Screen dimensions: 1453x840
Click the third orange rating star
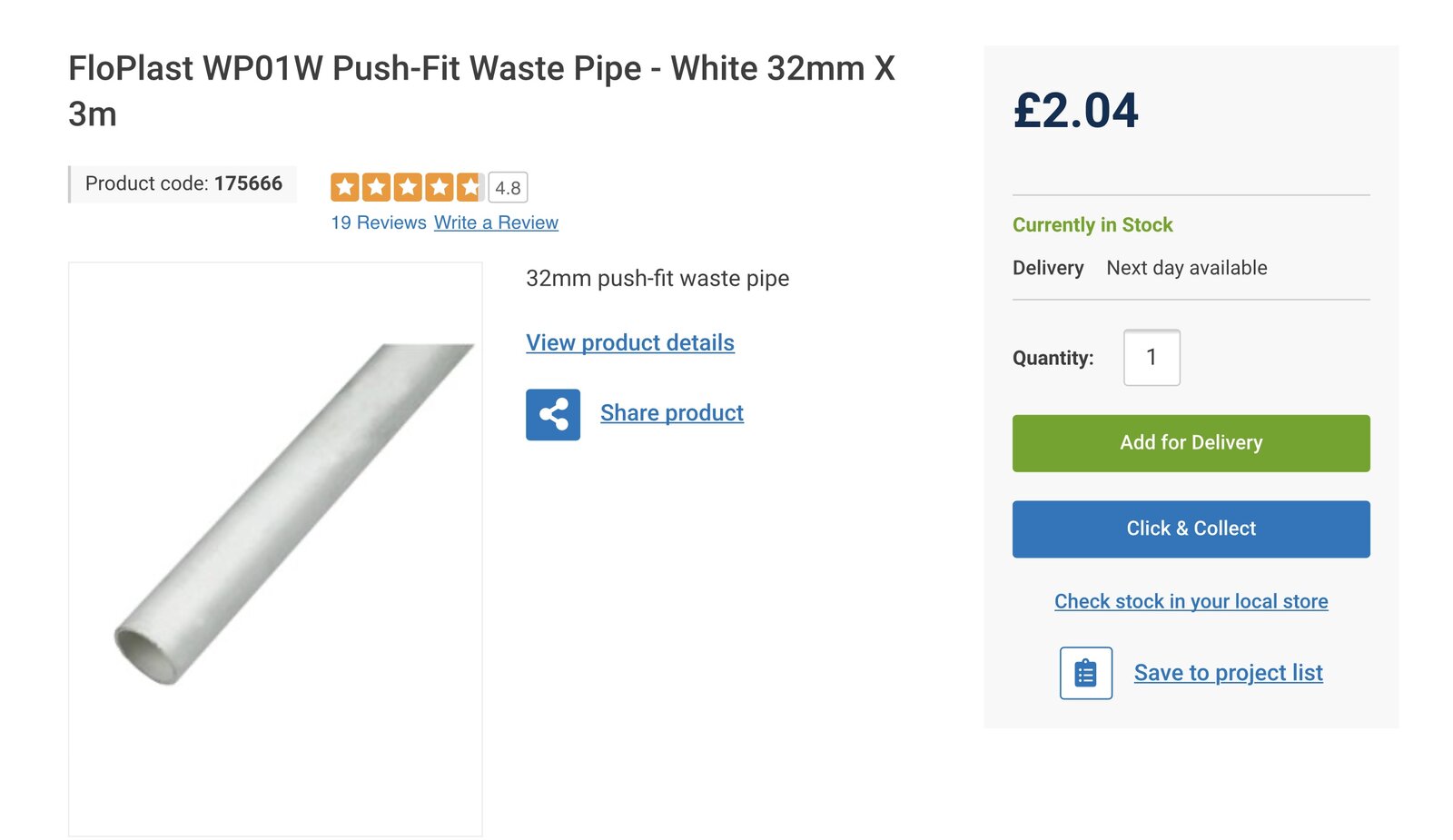[408, 188]
